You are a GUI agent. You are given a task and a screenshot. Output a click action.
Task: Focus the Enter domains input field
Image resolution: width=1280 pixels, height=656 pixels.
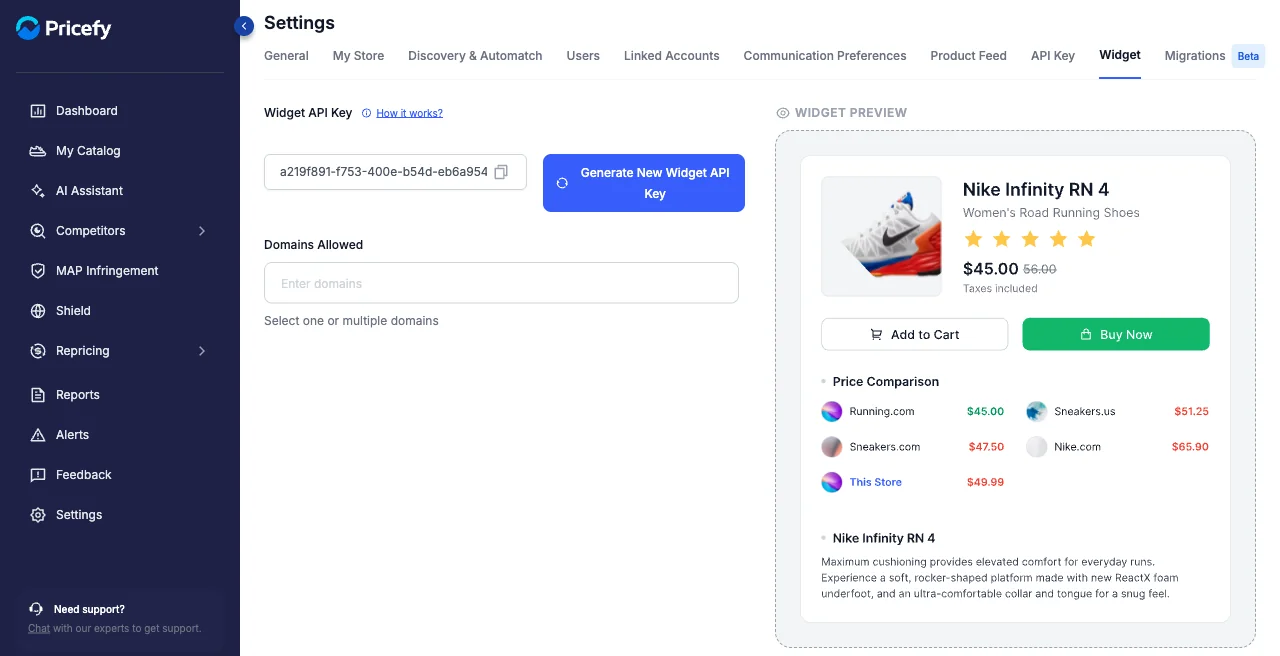(501, 283)
